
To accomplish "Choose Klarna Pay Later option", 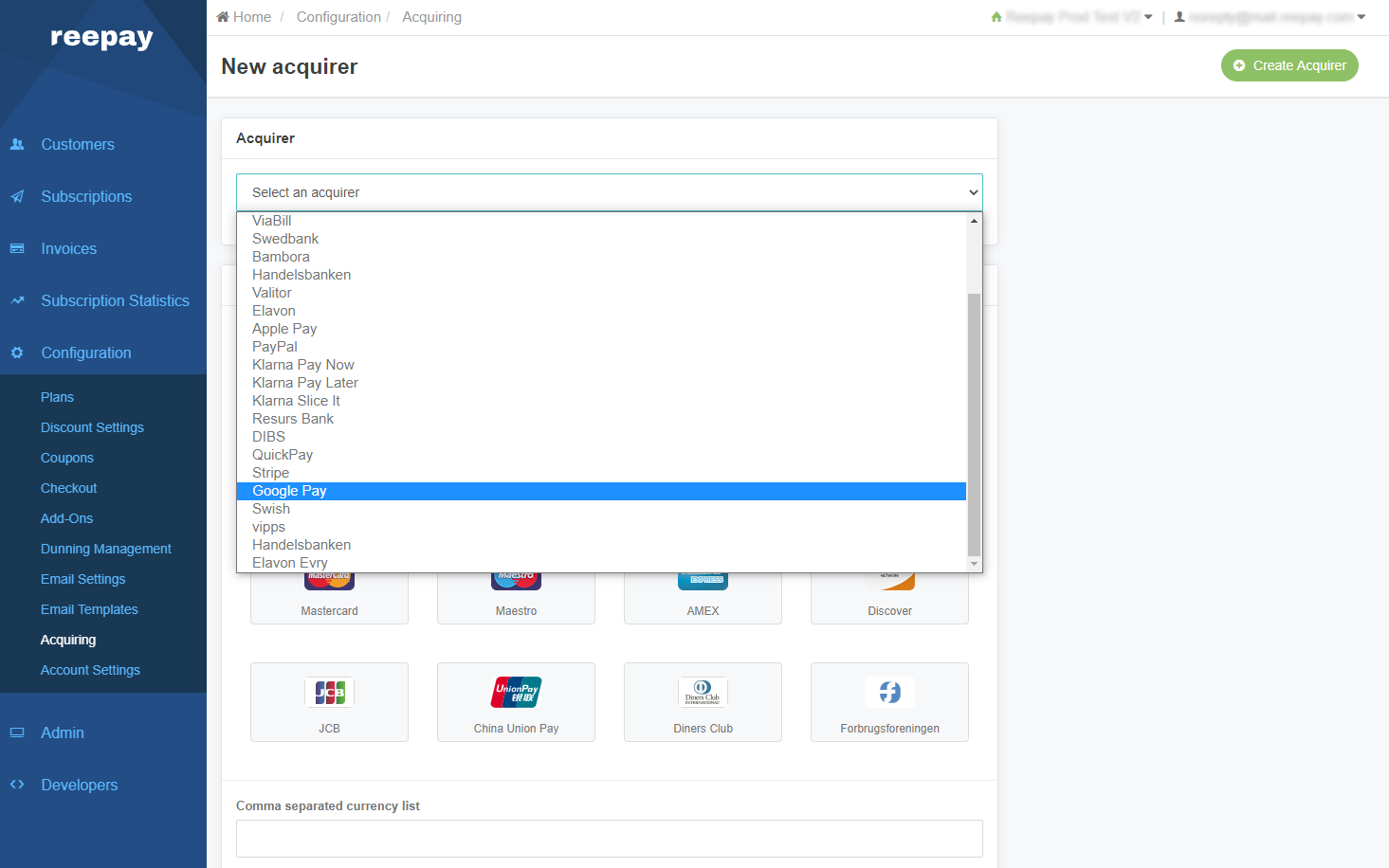I will point(601,383).
